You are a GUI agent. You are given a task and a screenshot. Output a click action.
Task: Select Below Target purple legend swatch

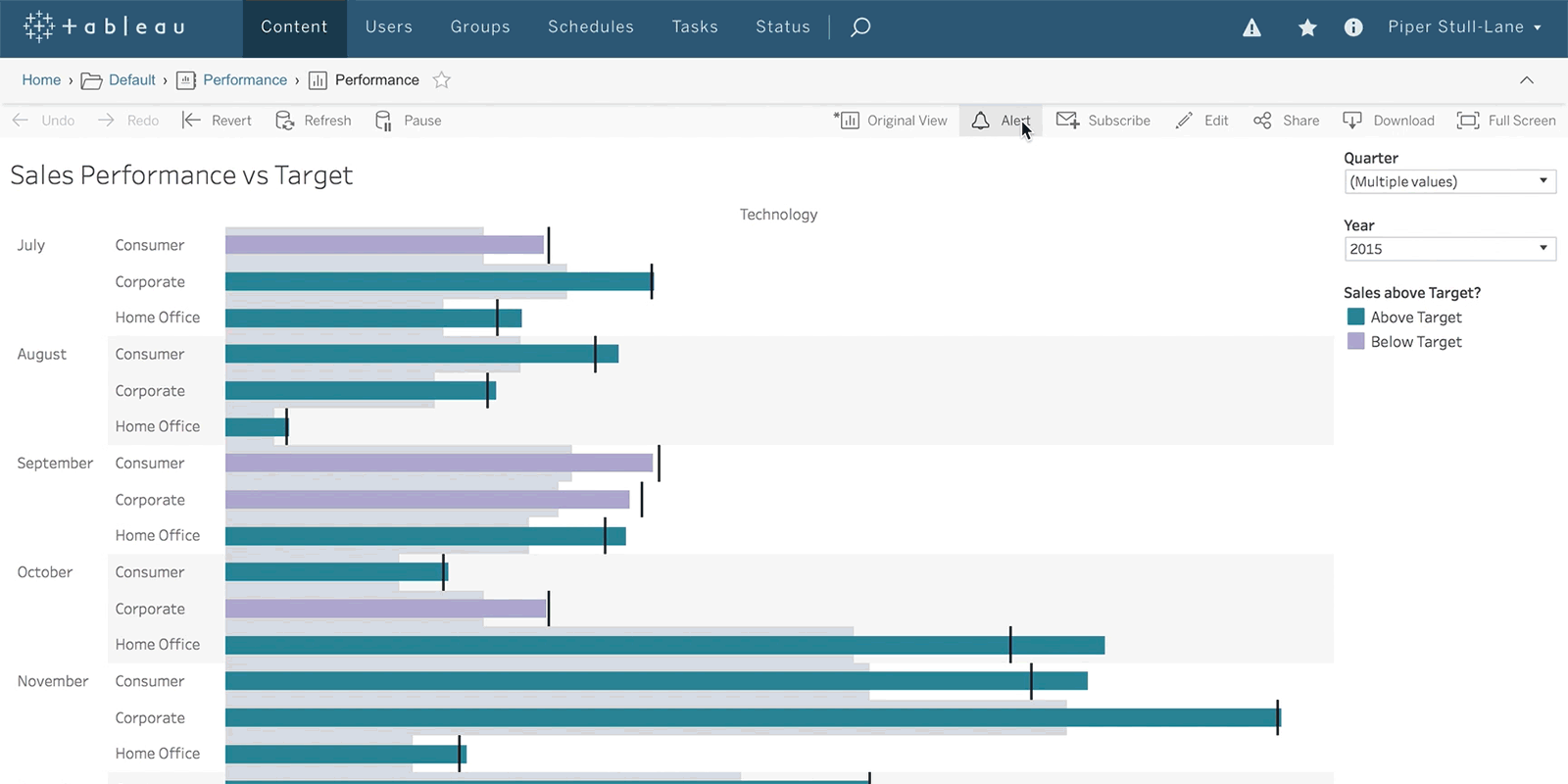(x=1356, y=341)
